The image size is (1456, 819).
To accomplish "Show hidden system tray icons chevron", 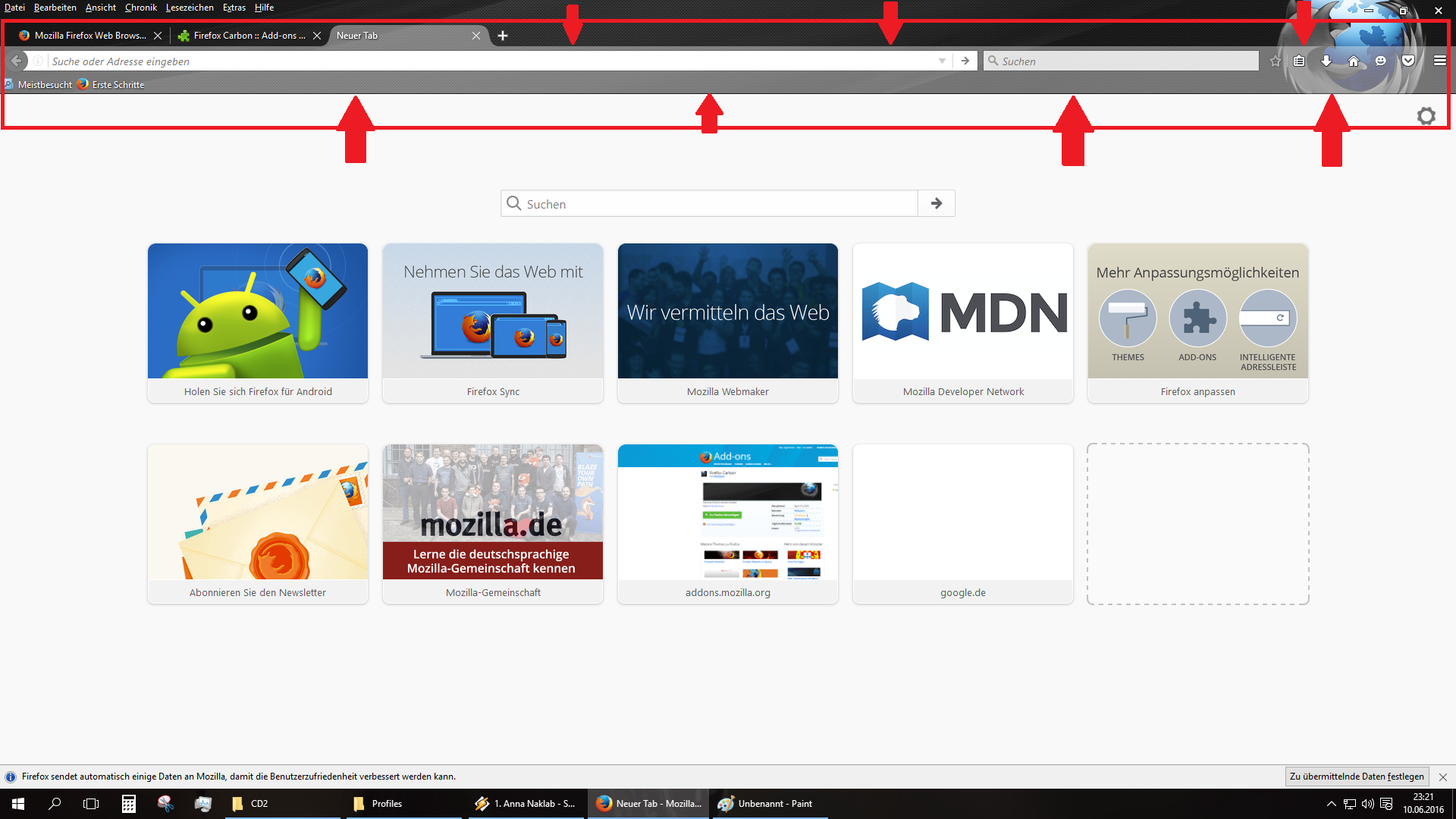I will (x=1331, y=804).
